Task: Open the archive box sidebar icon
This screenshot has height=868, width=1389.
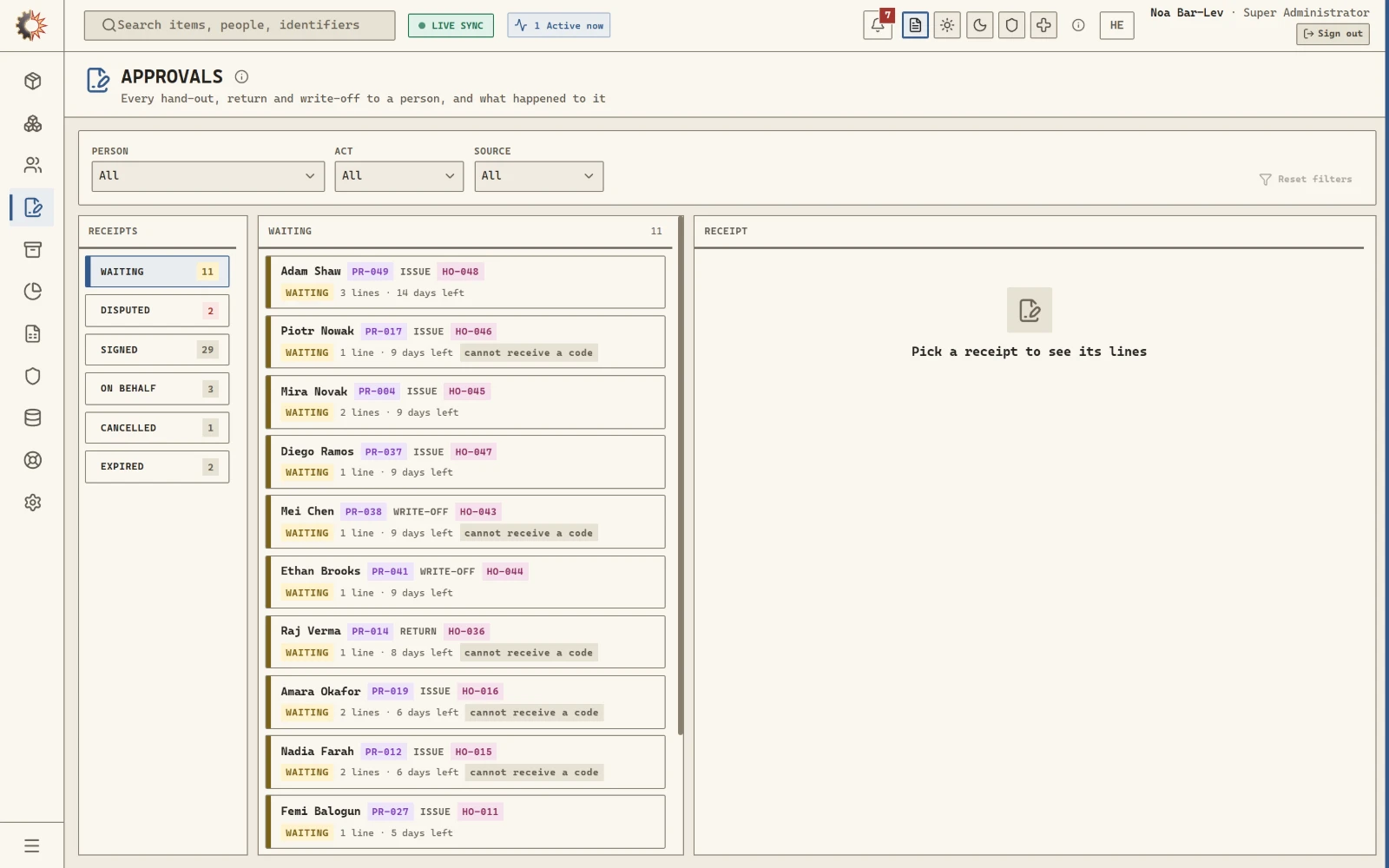Action: point(33,250)
